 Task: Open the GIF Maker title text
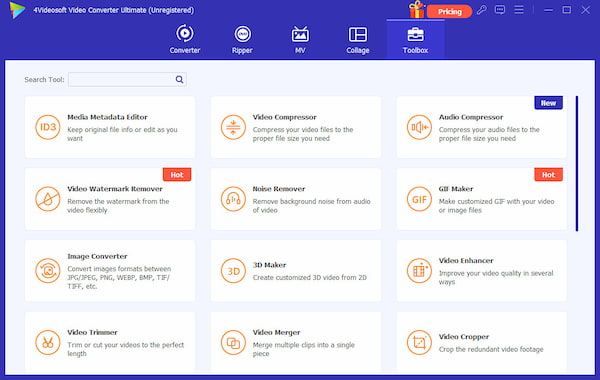(x=456, y=189)
